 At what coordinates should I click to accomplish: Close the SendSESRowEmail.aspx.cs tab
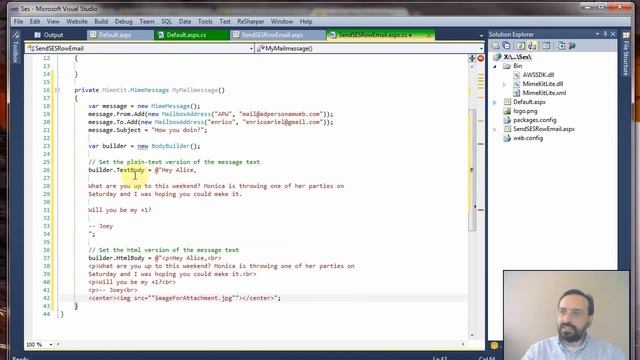pos(429,35)
